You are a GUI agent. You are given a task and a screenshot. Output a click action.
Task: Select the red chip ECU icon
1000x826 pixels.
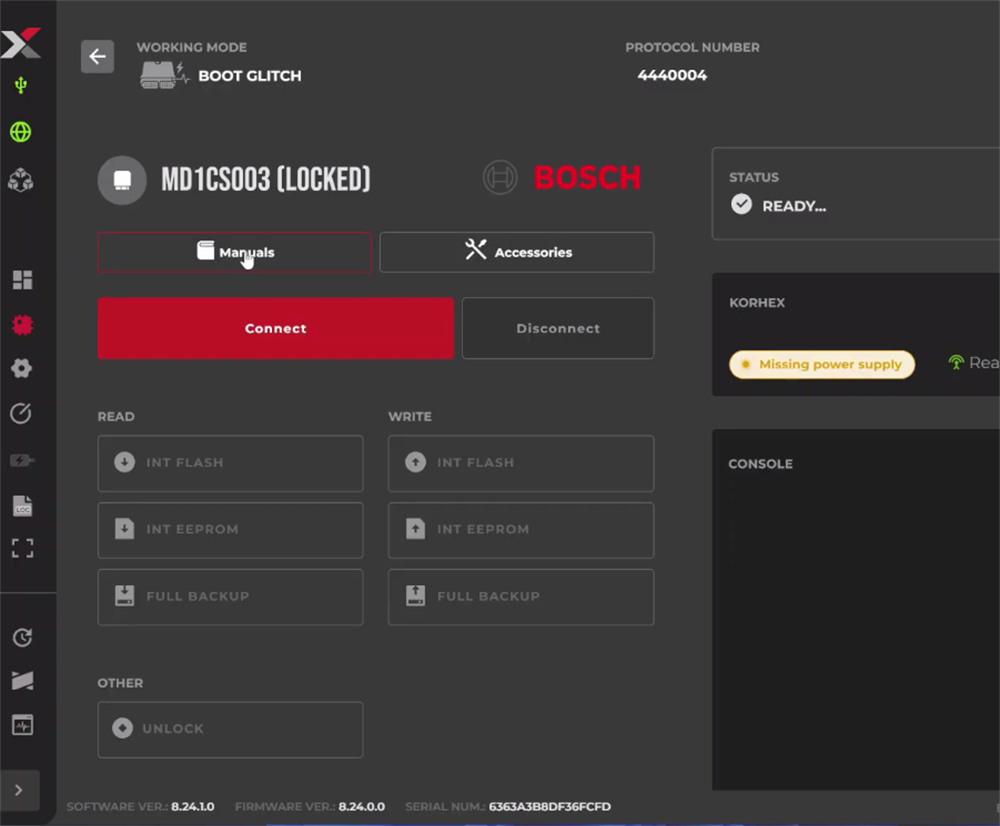[22, 325]
